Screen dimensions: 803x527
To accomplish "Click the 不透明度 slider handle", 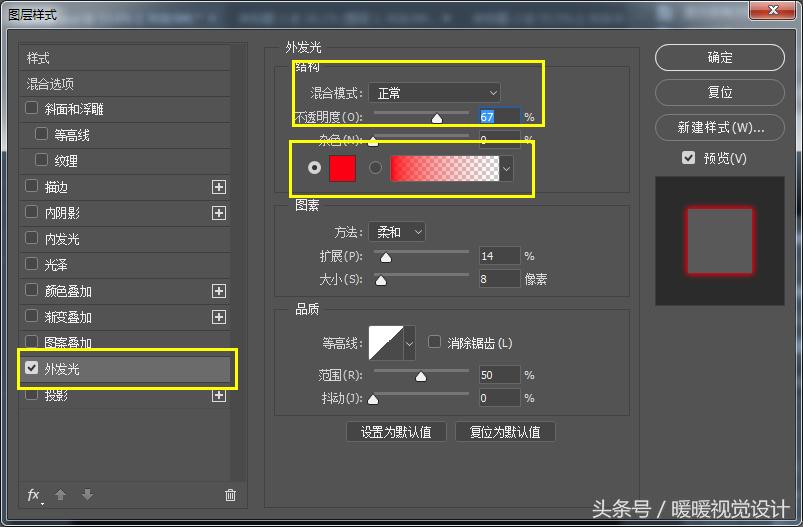I will (437, 119).
